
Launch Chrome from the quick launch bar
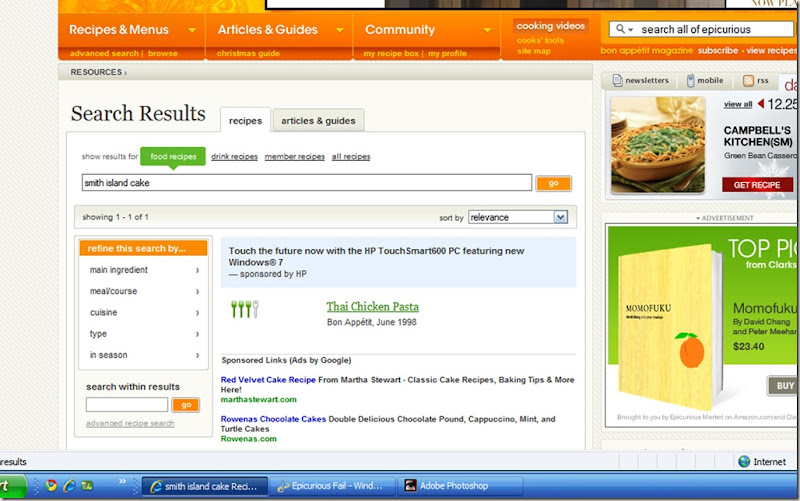coord(51,486)
